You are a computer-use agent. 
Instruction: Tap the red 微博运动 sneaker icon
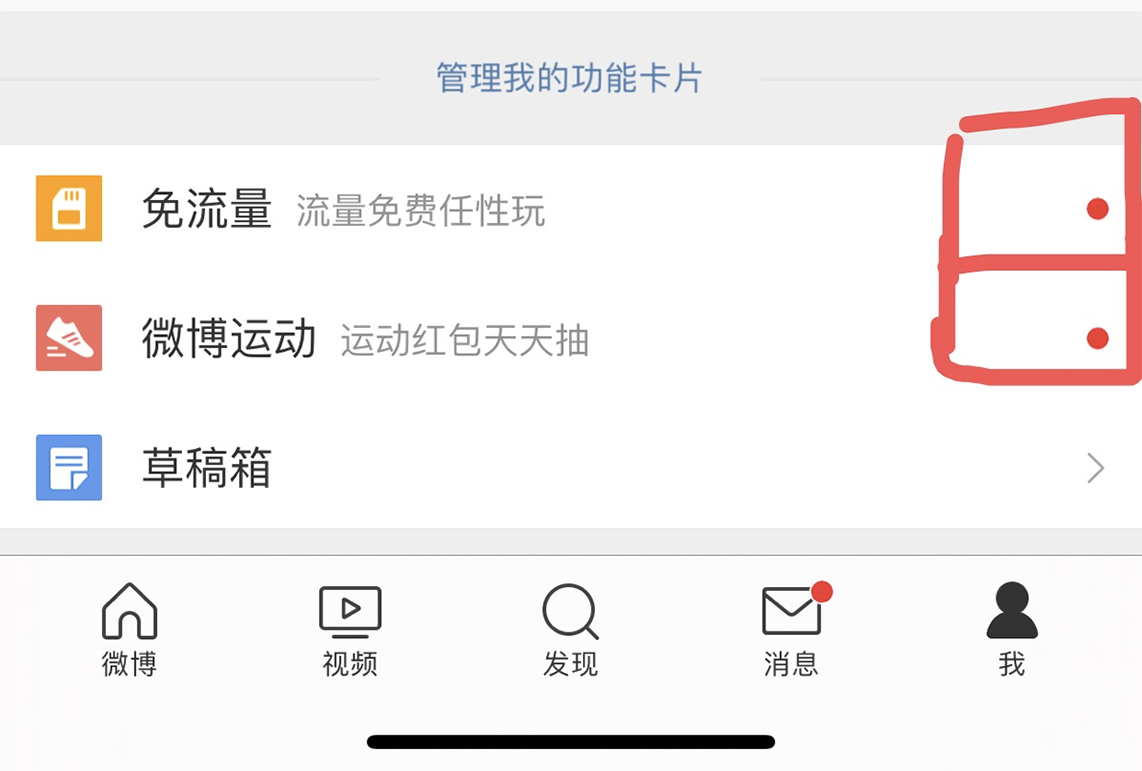click(69, 338)
